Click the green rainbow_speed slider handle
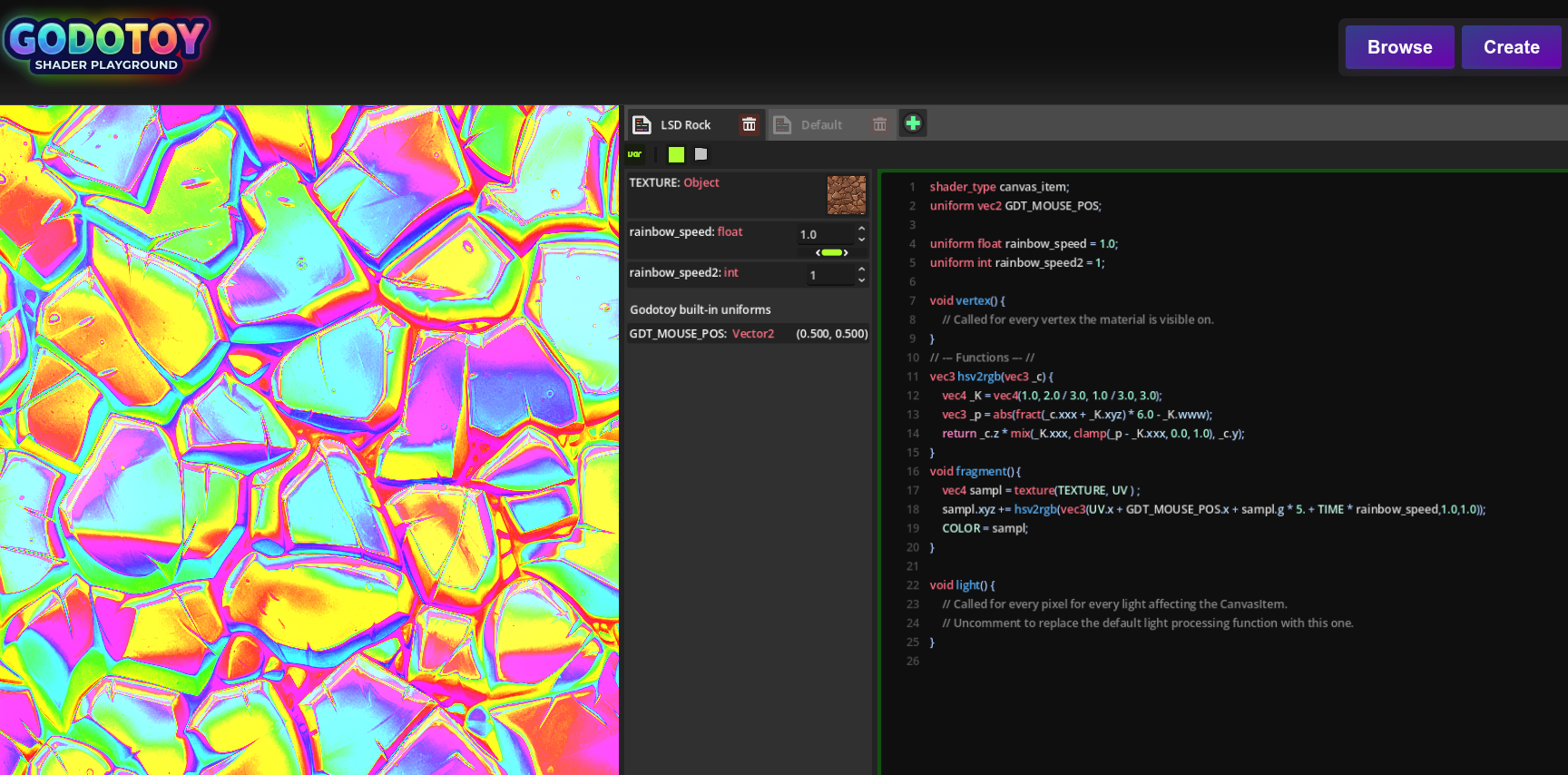 coord(832,252)
